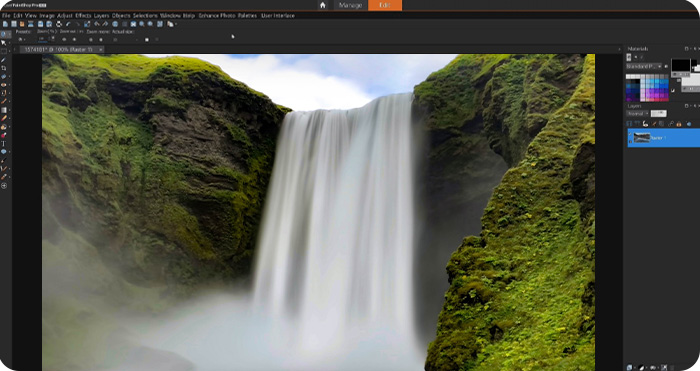Click the zoom percent field in options
Viewport: 700px width, 371px height.
tap(43, 39)
